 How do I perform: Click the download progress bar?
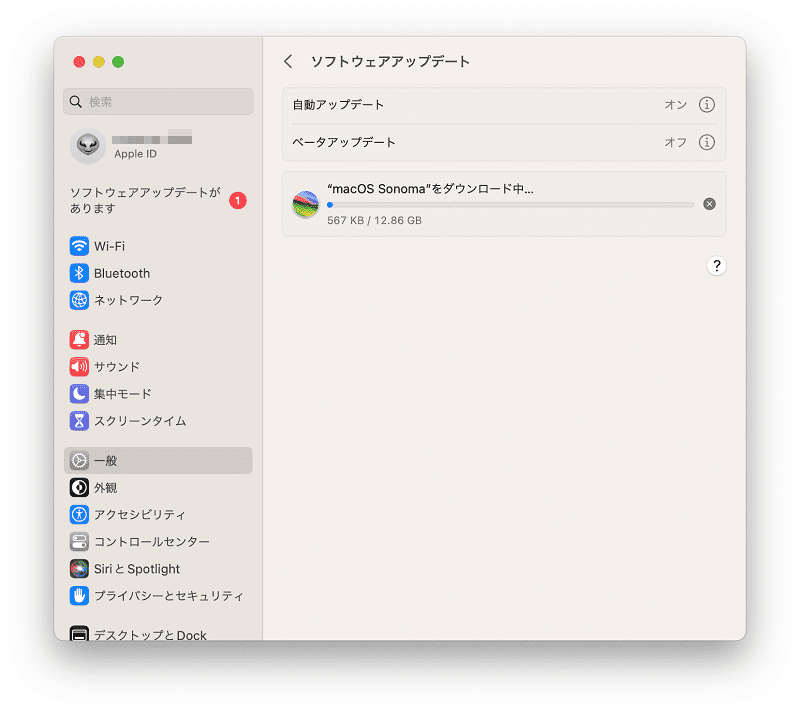point(510,205)
